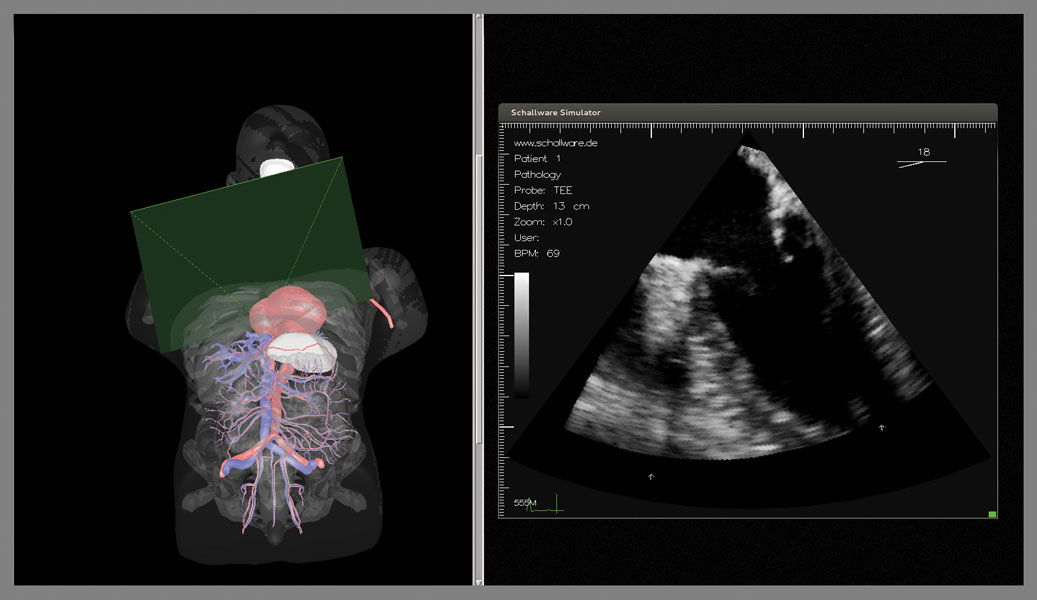Click the green ECG trace
This screenshot has height=600, width=1037.
(546, 505)
